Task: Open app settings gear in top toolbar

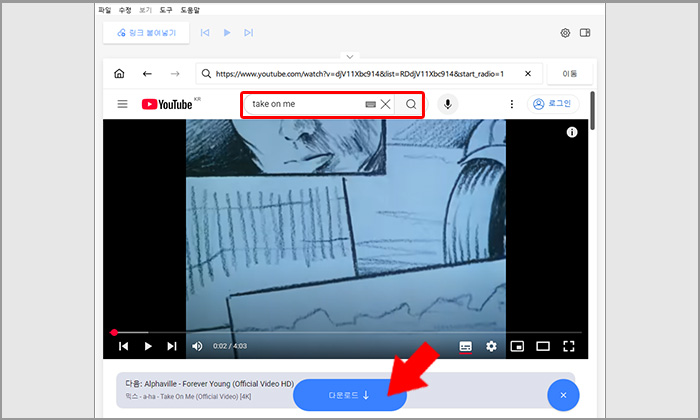Action: pyautogui.click(x=565, y=33)
